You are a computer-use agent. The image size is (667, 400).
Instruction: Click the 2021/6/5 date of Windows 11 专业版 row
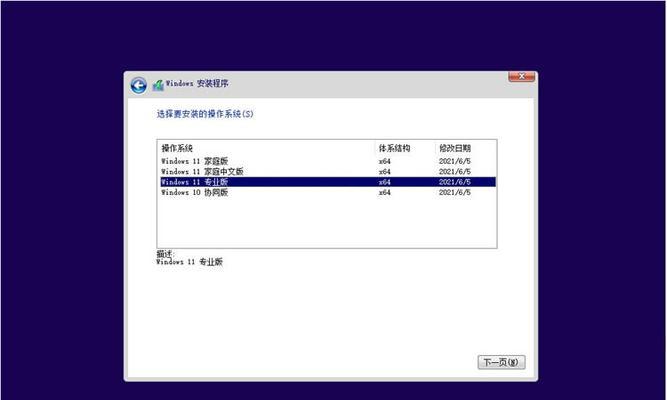point(455,182)
